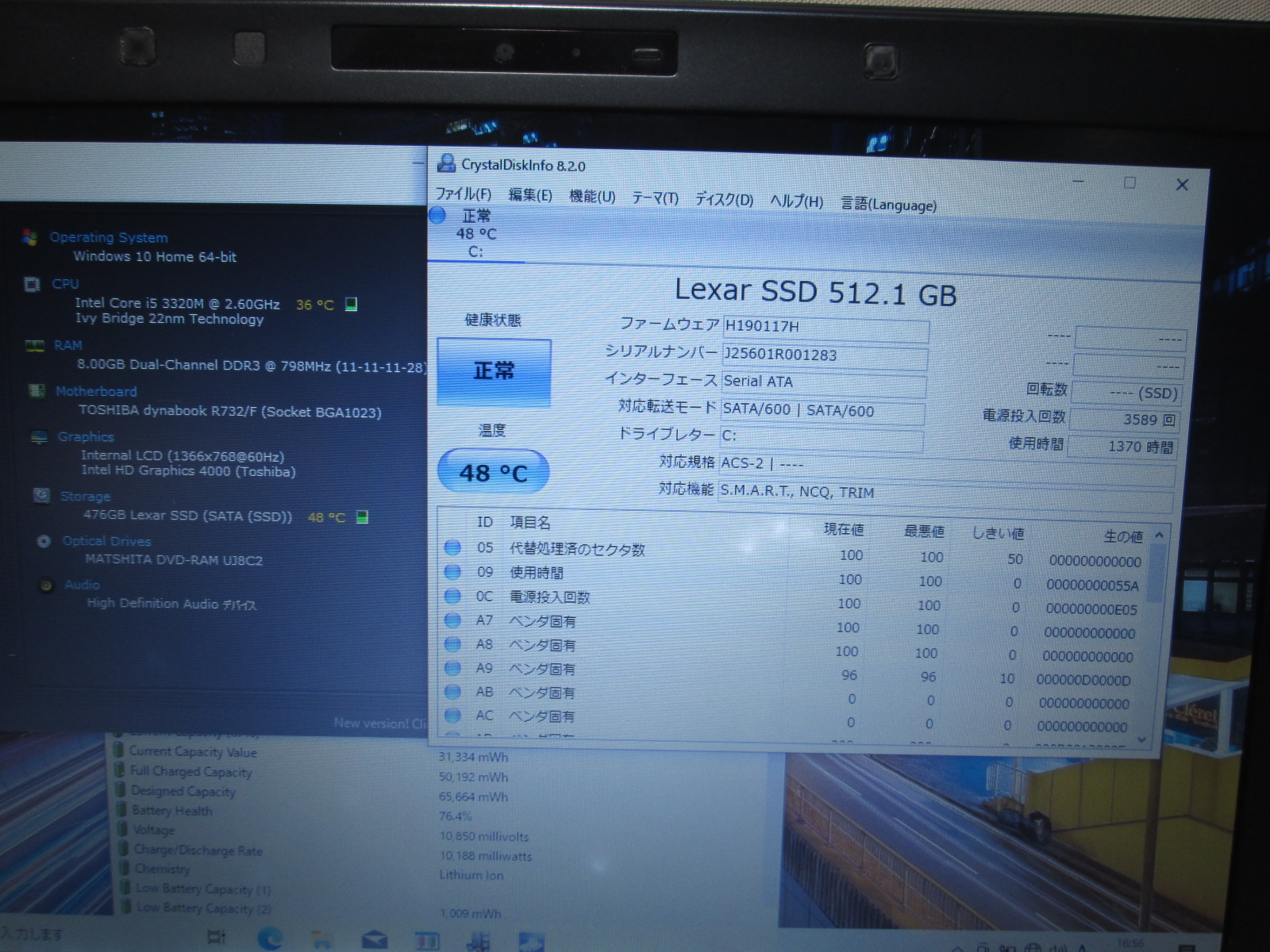1270x952 pixels.
Task: Click the CPU chip icon in Speccy
Action: [32, 284]
